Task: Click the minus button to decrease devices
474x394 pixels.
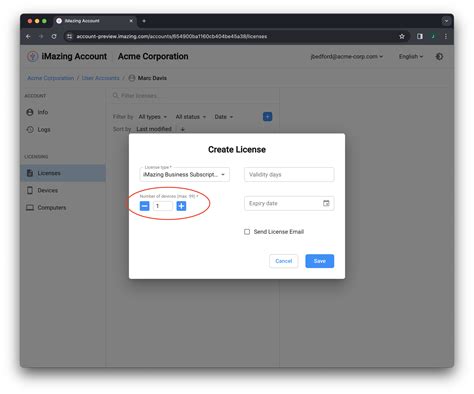Action: (144, 206)
